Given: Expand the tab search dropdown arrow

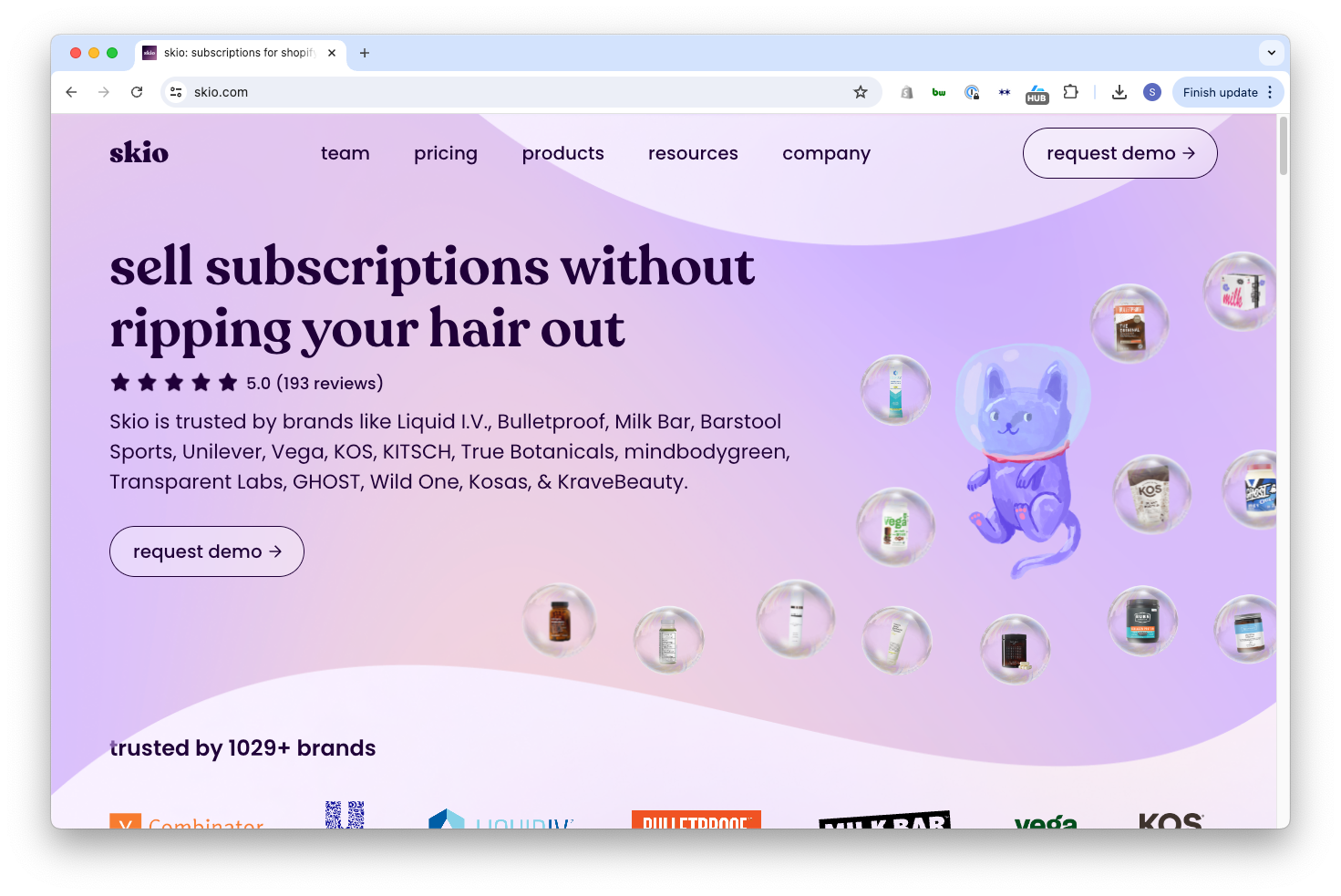Looking at the screenshot, I should tap(1272, 53).
